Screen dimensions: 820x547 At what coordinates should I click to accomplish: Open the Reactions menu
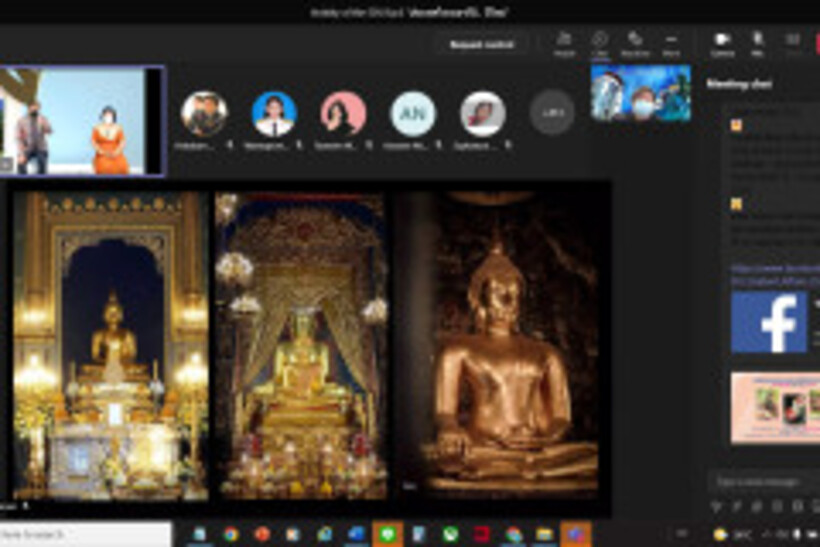pyautogui.click(x=635, y=44)
